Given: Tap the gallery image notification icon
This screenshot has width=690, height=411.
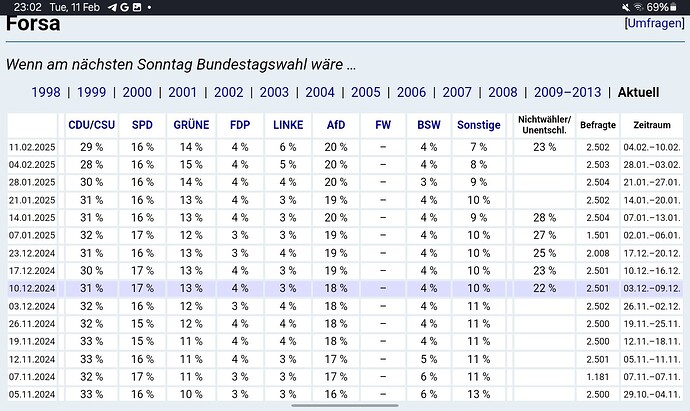Looking at the screenshot, I should coord(137,7).
